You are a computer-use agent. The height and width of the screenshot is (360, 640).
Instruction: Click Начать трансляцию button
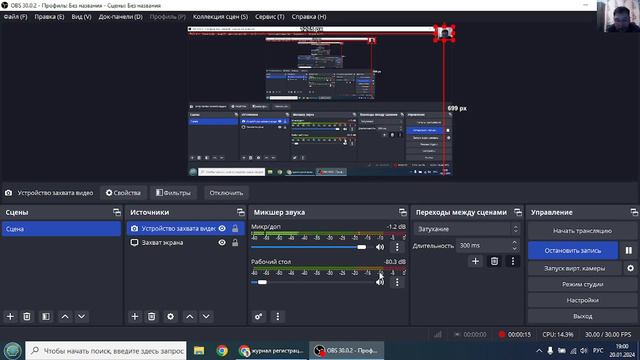582,231
